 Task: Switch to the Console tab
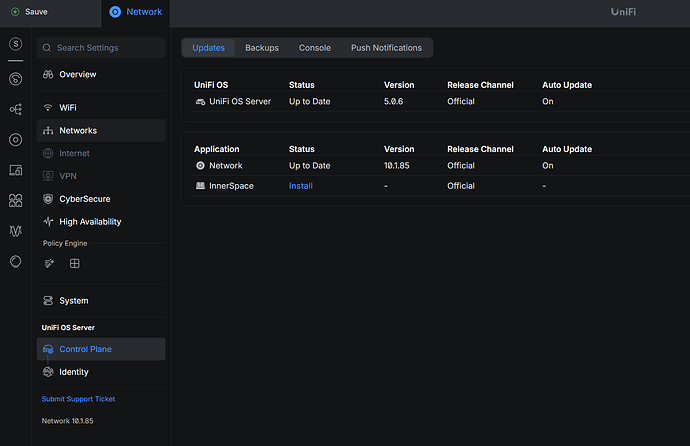point(315,48)
